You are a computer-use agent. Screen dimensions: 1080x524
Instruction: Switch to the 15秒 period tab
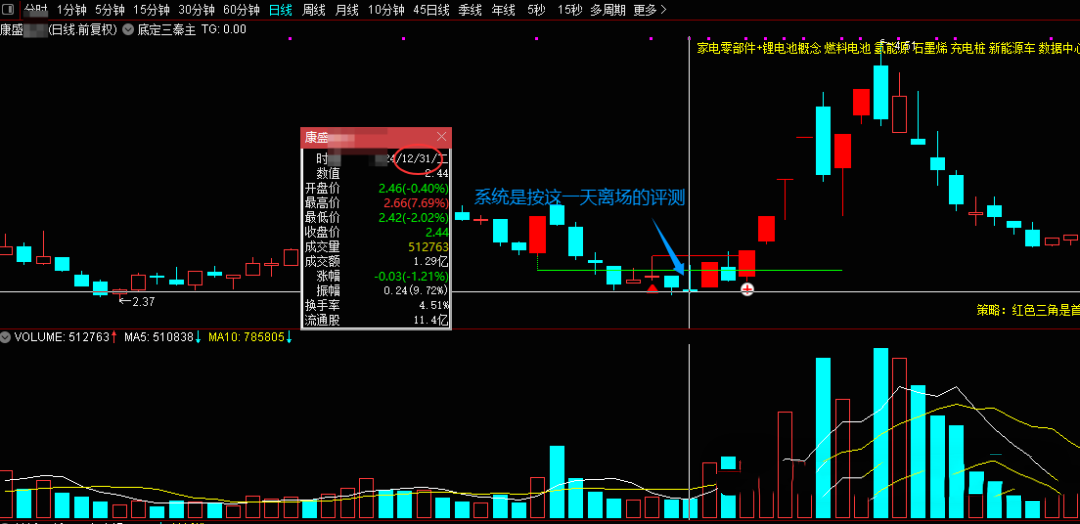tap(569, 10)
